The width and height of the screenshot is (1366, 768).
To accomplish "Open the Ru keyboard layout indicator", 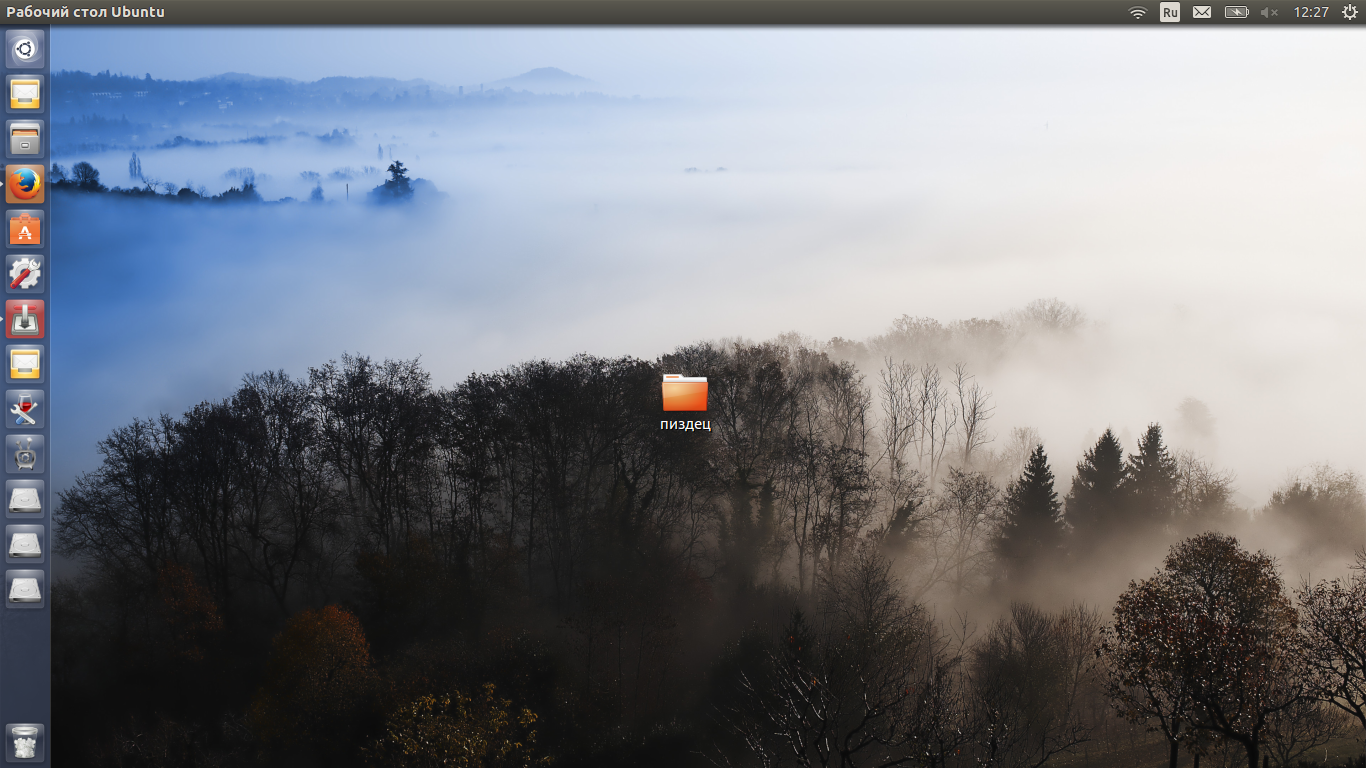I will click(x=1170, y=12).
